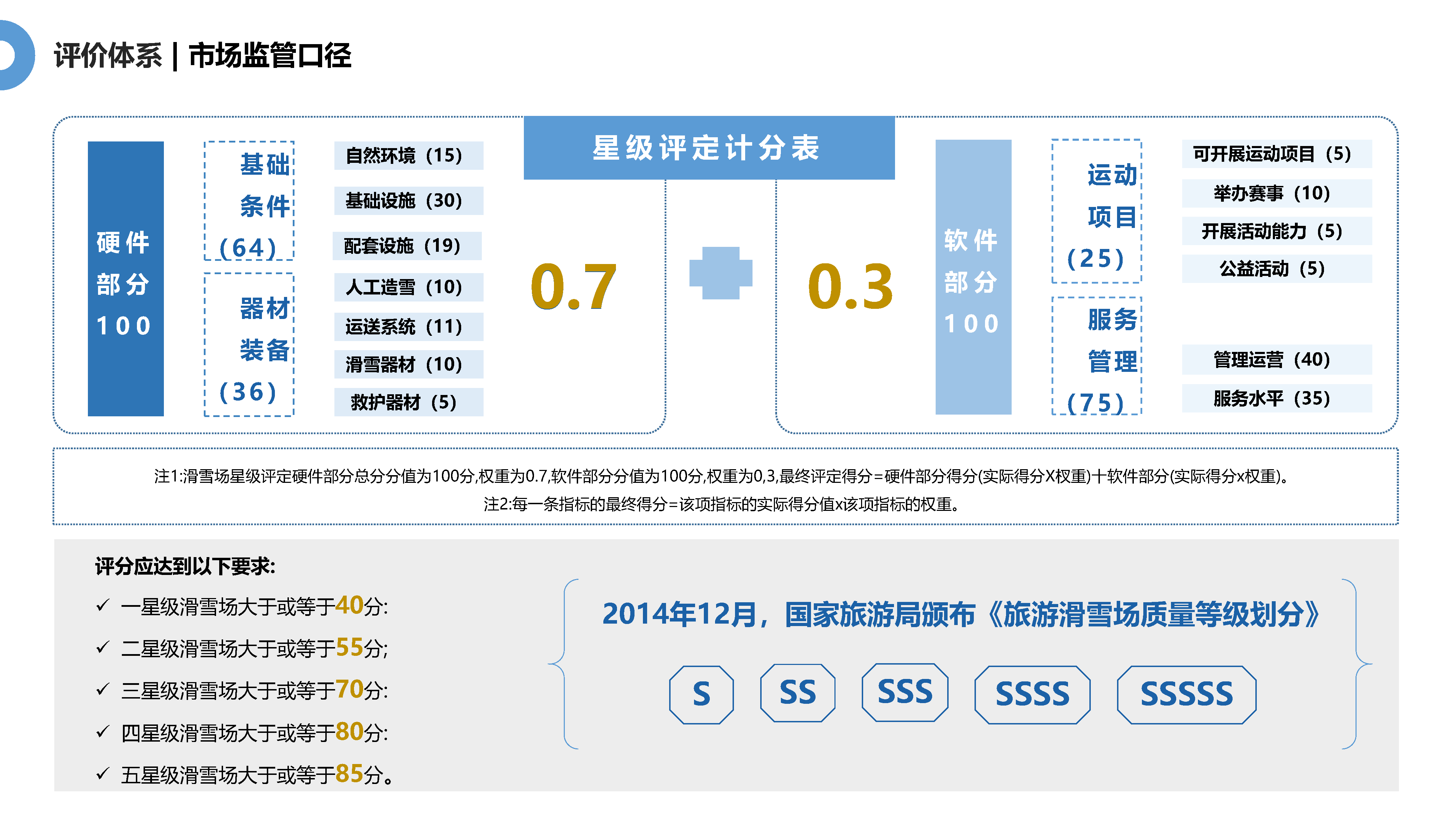Image resolution: width=1456 pixels, height=819 pixels.
Task: Click the 配套设施 (19) item
Action: 407,246
